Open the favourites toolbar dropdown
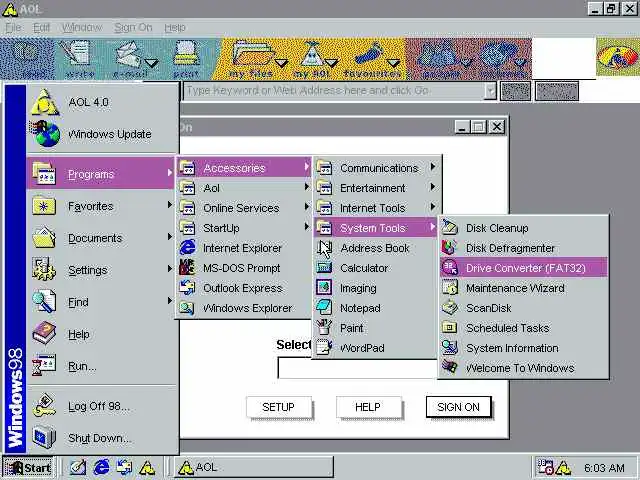The height and width of the screenshot is (480, 640). (x=393, y=63)
